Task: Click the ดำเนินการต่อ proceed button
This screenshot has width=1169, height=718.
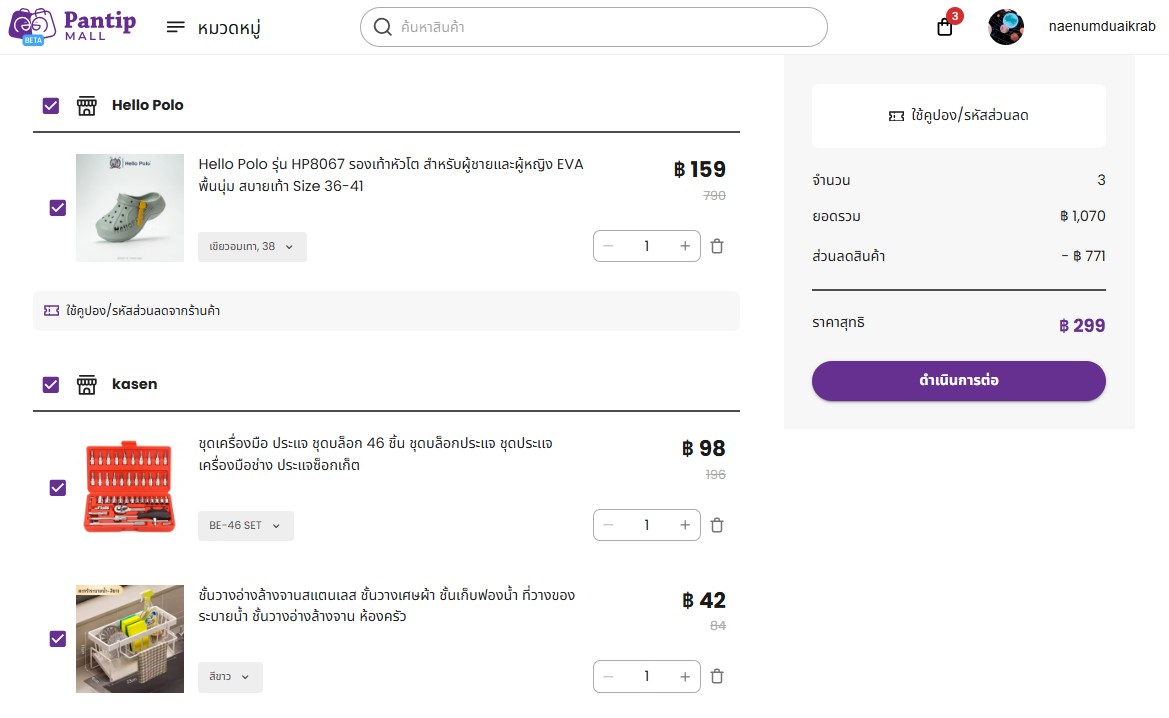Action: pyautogui.click(x=958, y=381)
